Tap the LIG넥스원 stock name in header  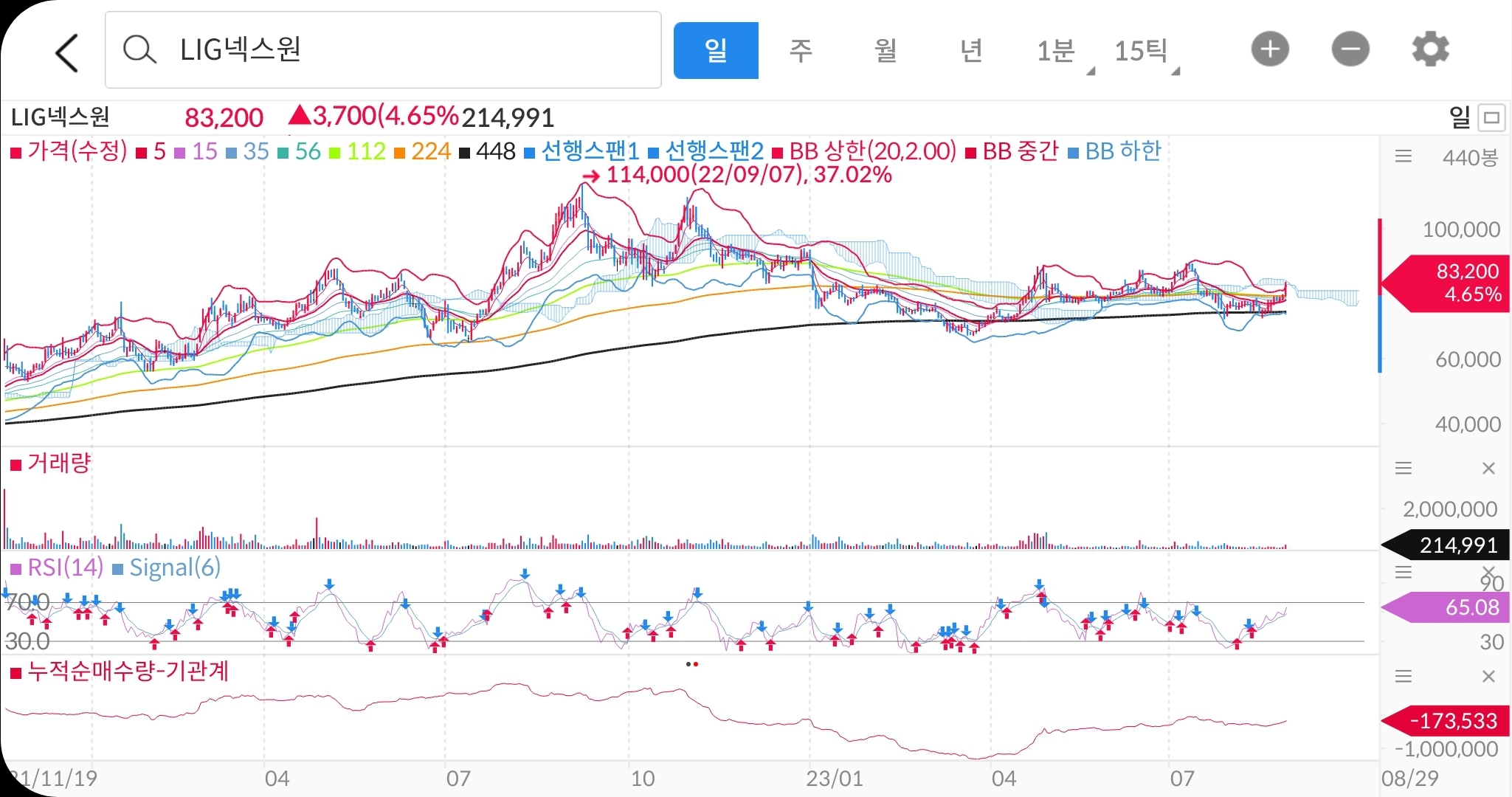click(61, 117)
